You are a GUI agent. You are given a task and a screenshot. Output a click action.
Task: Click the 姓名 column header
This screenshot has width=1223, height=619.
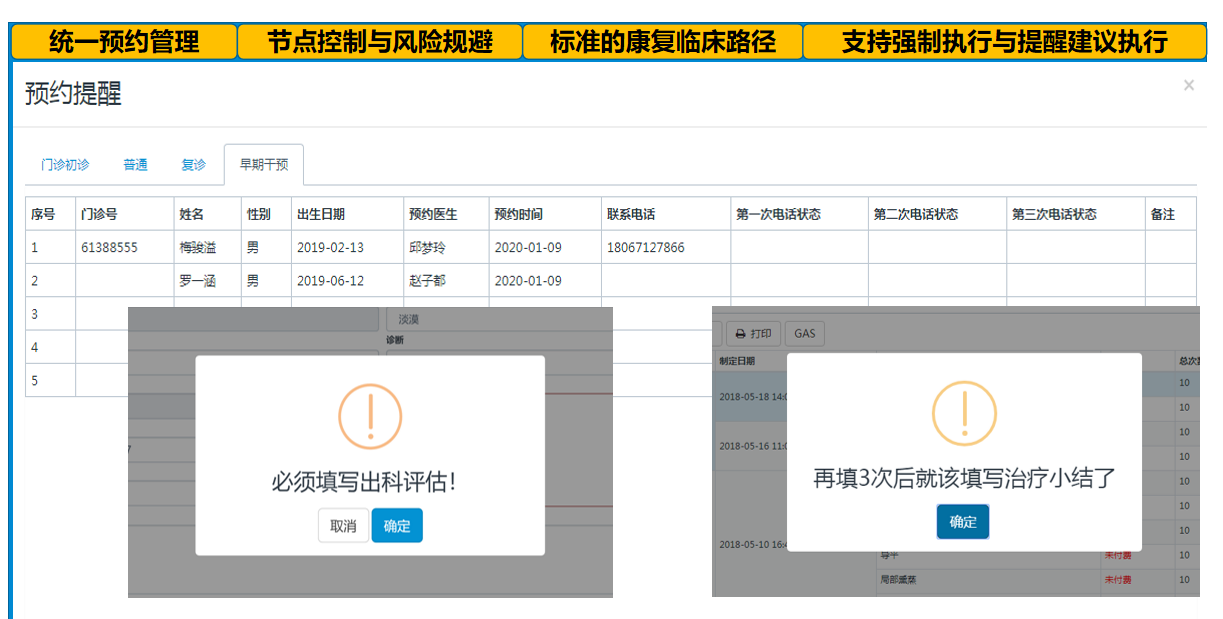(207, 214)
